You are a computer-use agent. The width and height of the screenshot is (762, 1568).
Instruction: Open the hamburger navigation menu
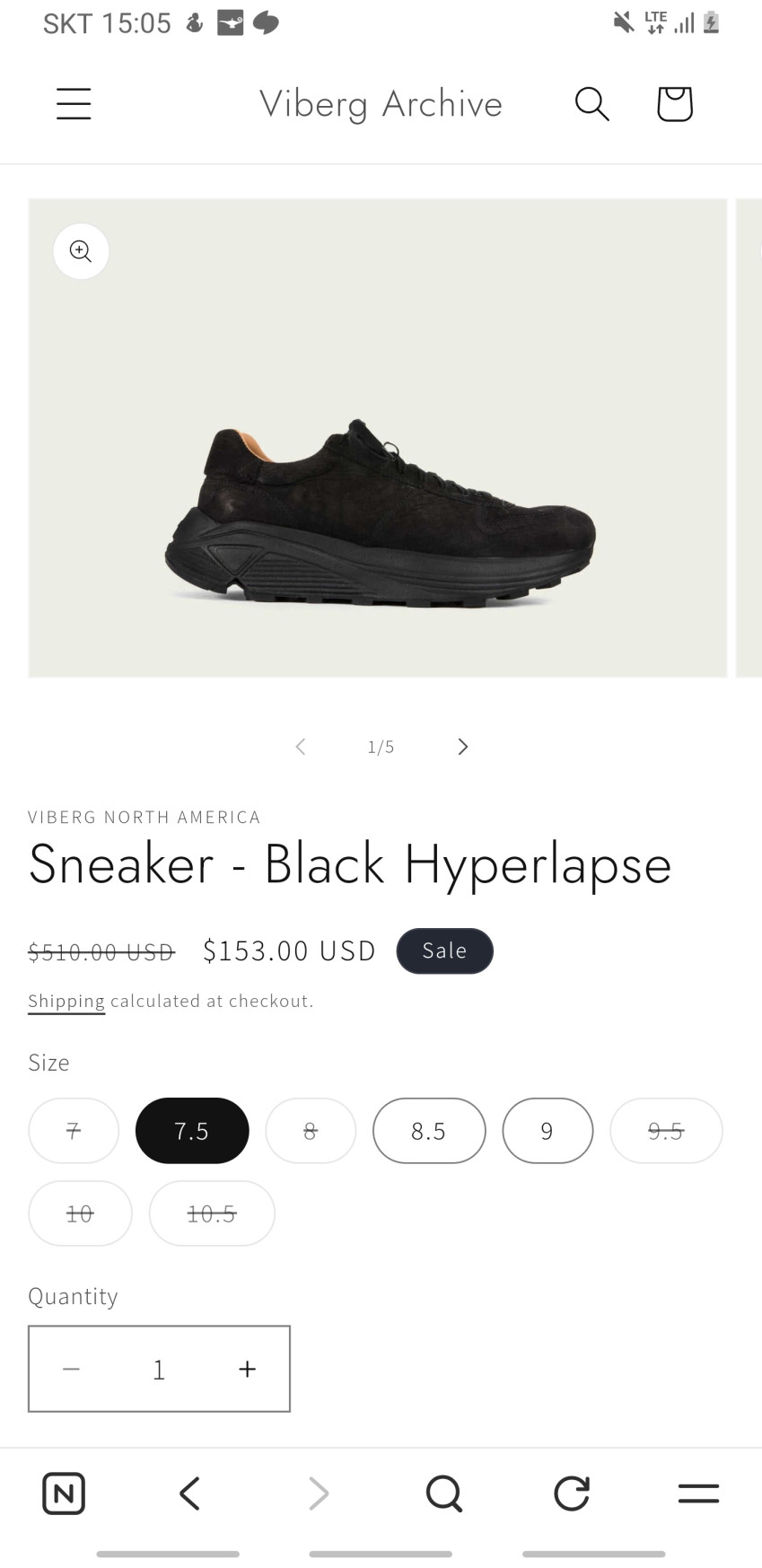click(x=74, y=104)
